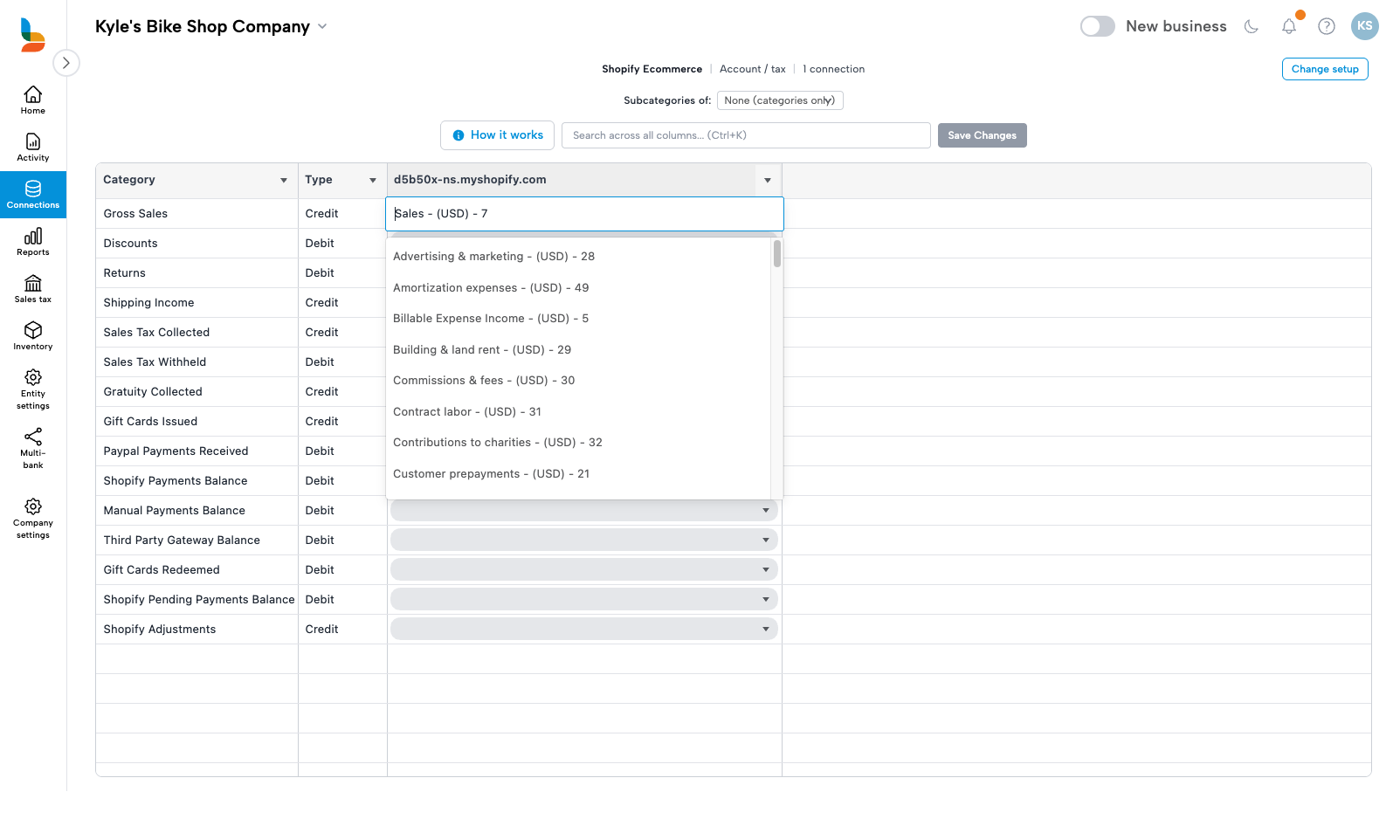This screenshot has height=840, width=1400.
Task: Click the How it works button
Action: coord(497,135)
